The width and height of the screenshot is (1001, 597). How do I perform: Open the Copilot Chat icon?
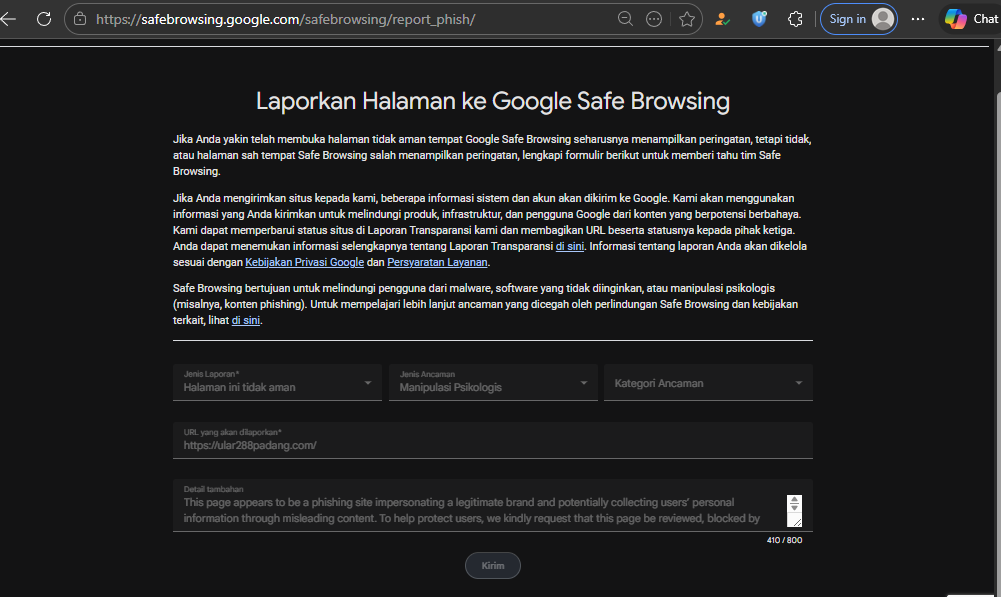pyautogui.click(x=972, y=19)
